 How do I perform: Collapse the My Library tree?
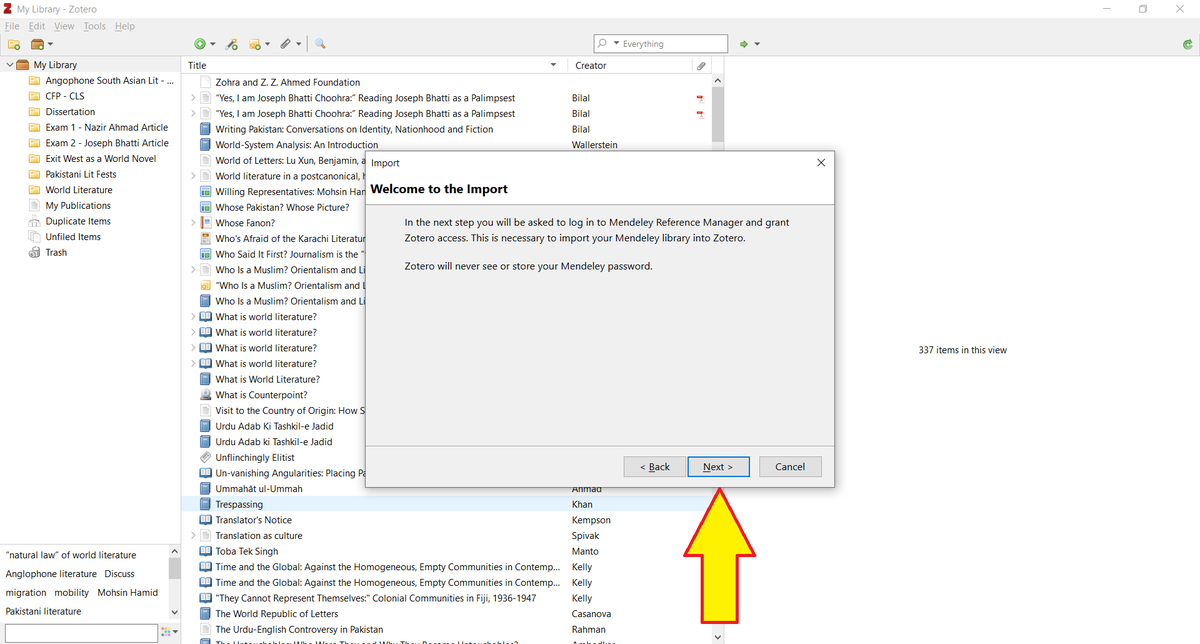tap(9, 65)
